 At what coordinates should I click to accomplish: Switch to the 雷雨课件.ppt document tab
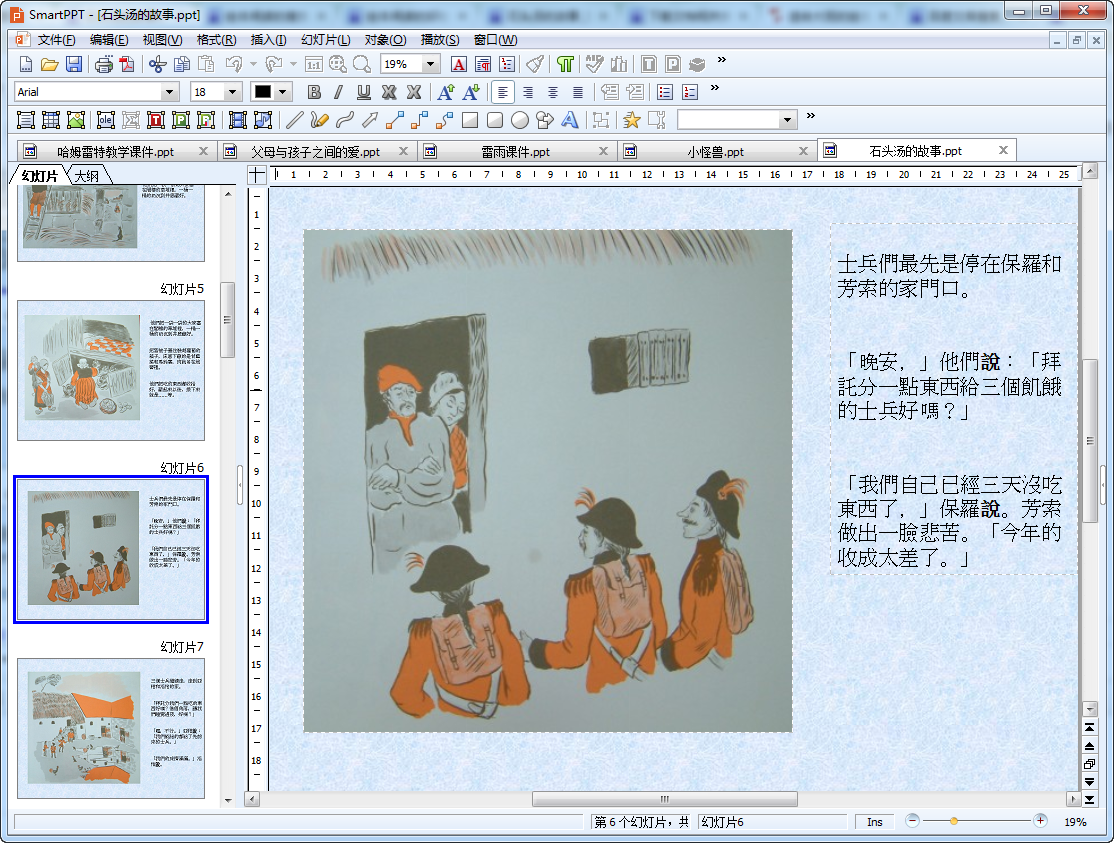(515, 151)
